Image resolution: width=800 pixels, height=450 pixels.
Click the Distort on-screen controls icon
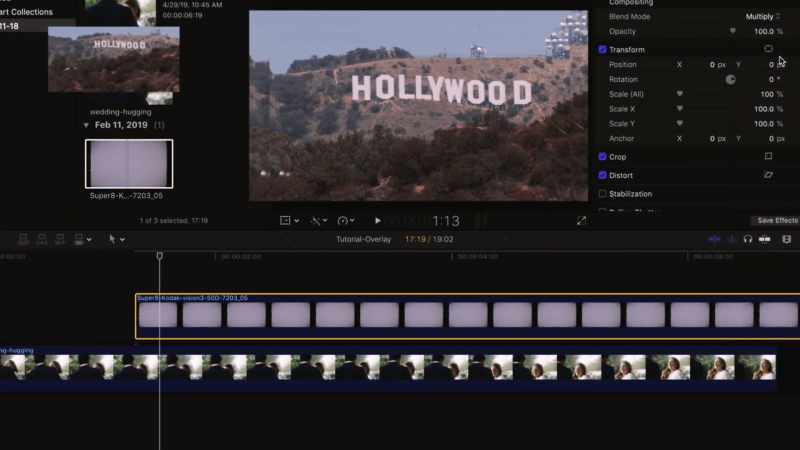768,175
